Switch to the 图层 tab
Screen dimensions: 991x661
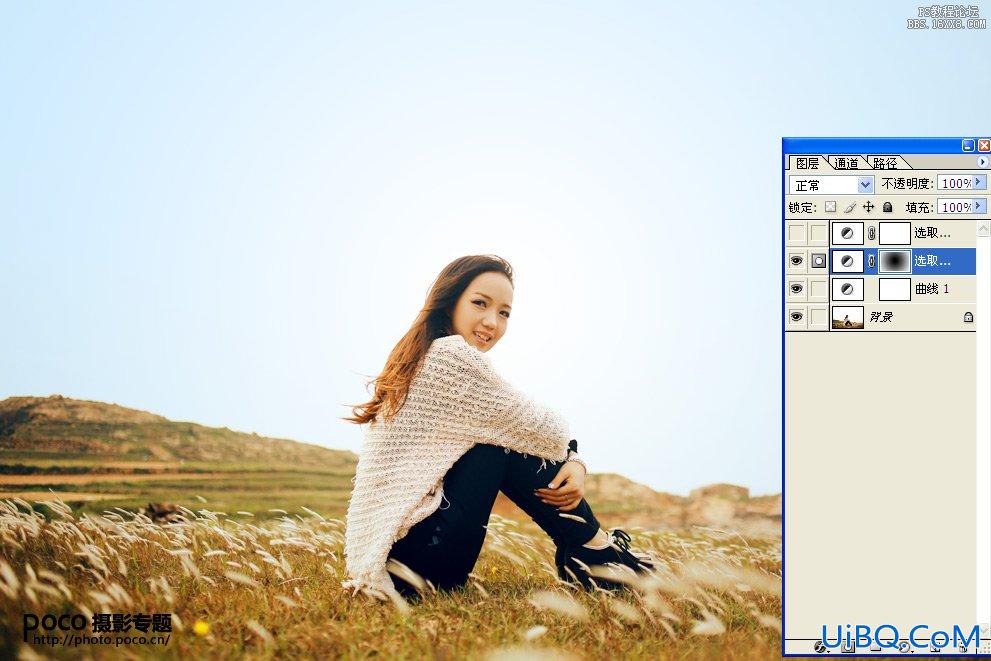[x=807, y=163]
